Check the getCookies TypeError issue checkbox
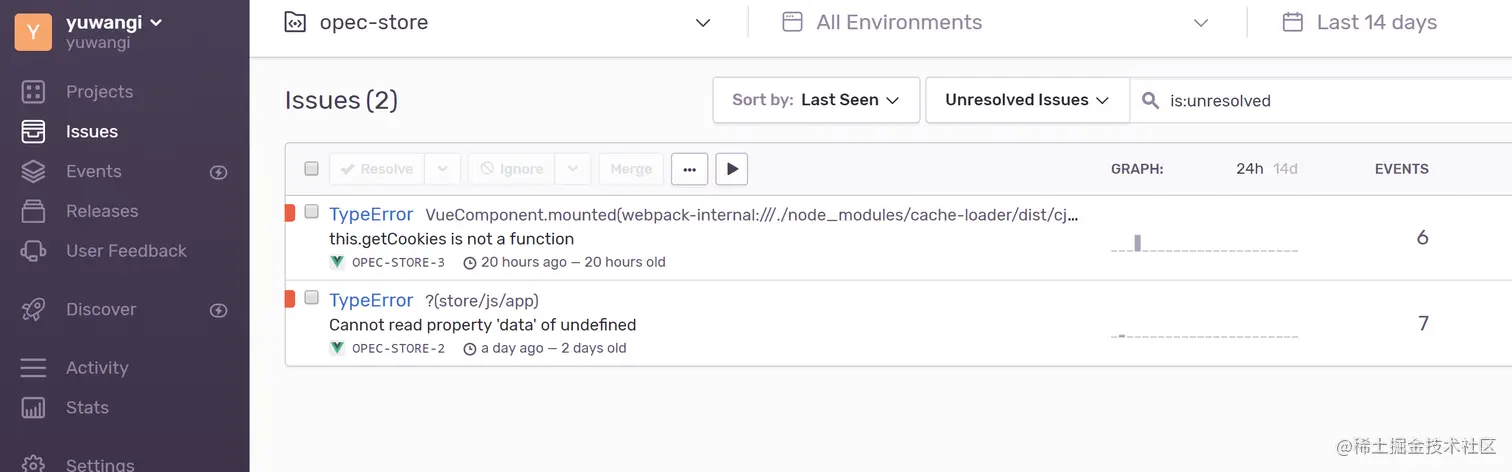Image resolution: width=1512 pixels, height=472 pixels. coord(311,212)
